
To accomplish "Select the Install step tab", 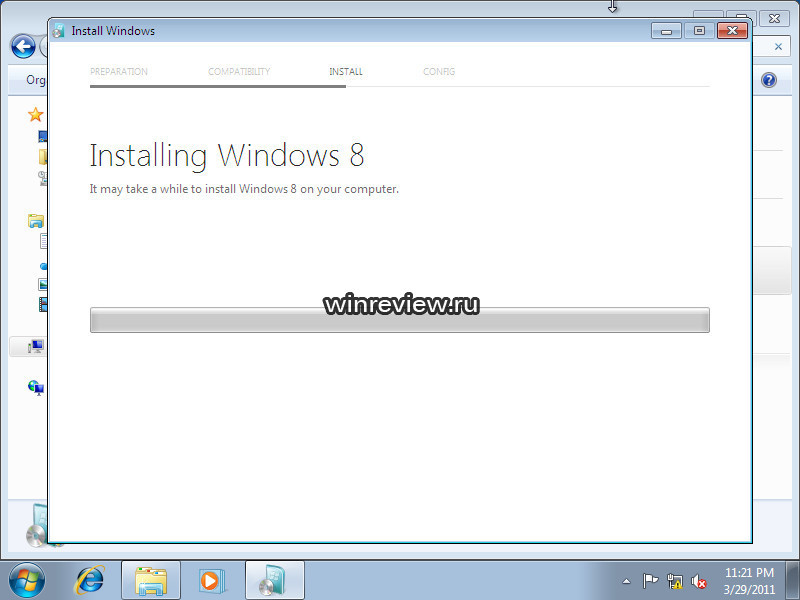I will pos(345,72).
